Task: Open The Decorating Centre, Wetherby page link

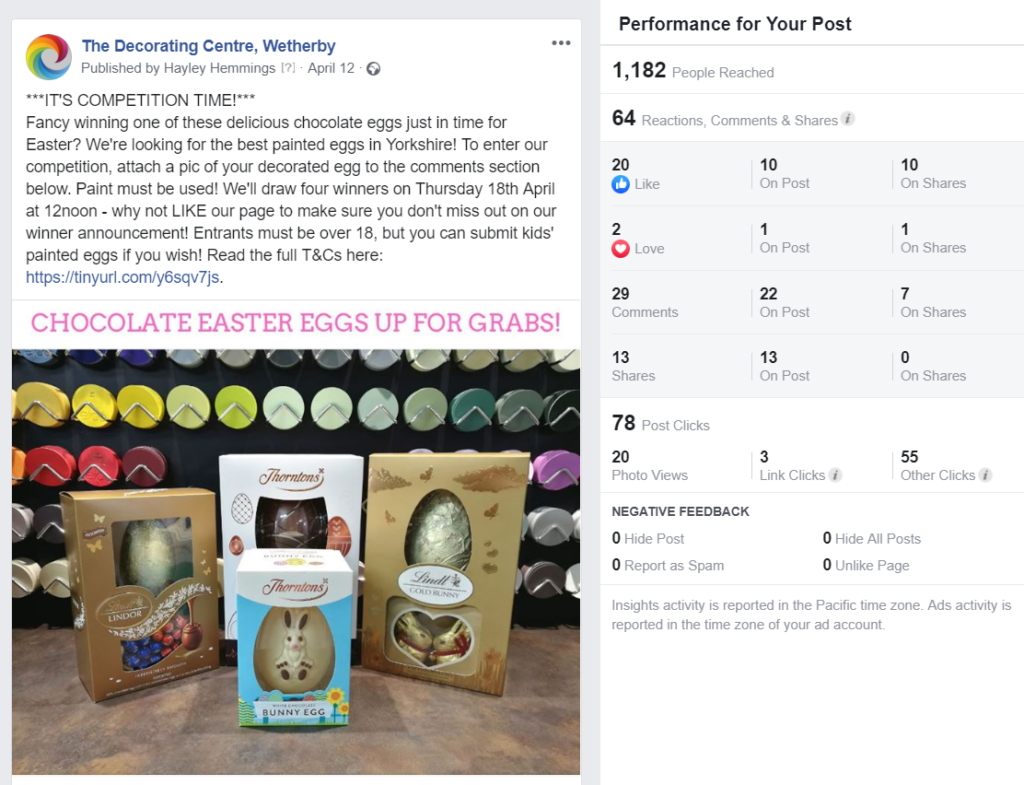Action: coord(208,46)
